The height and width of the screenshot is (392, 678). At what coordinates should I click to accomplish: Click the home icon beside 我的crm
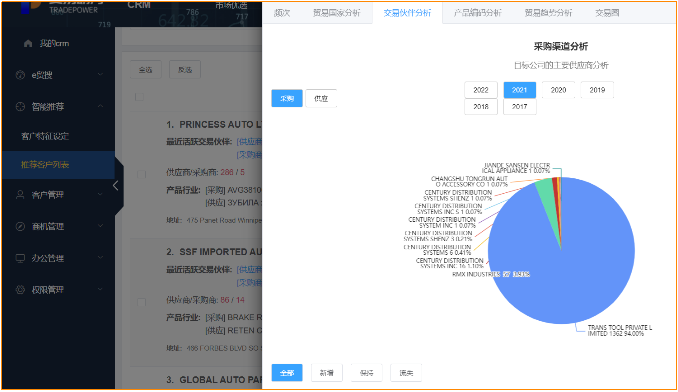[x=28, y=43]
